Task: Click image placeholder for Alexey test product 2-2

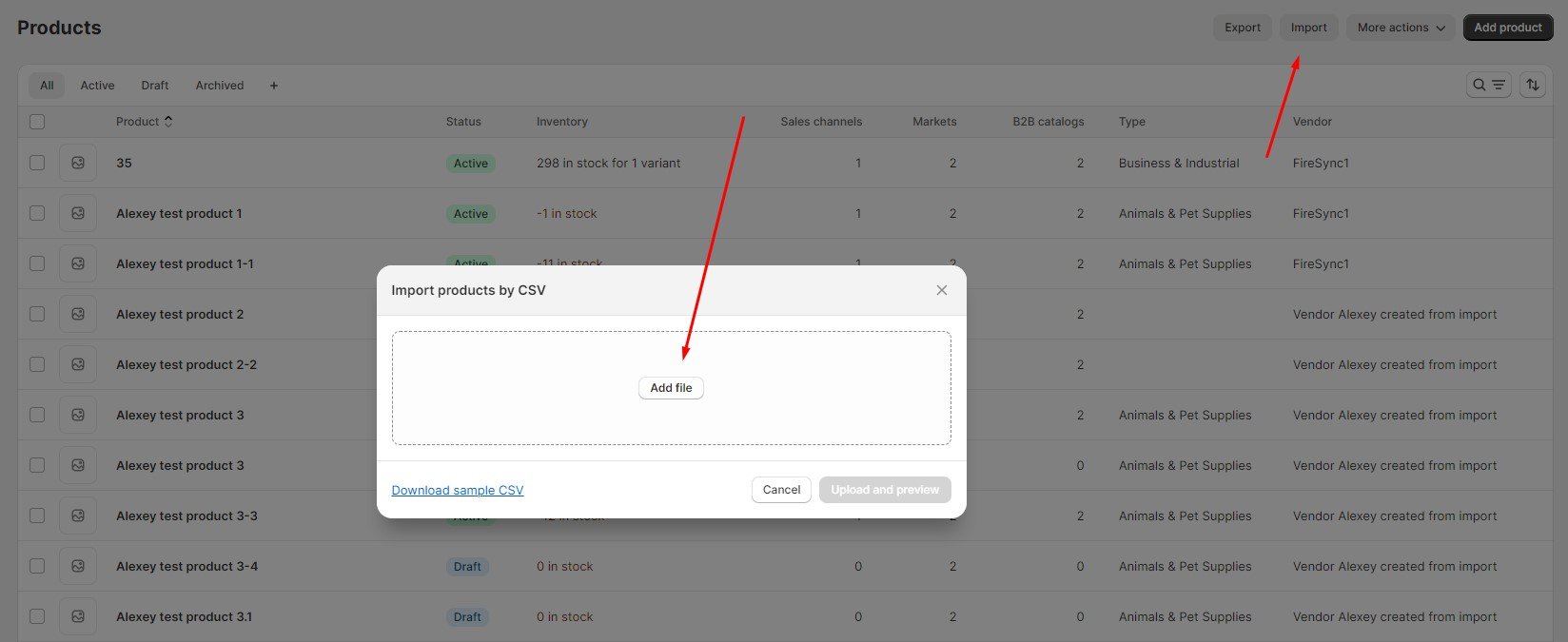Action: (x=78, y=364)
